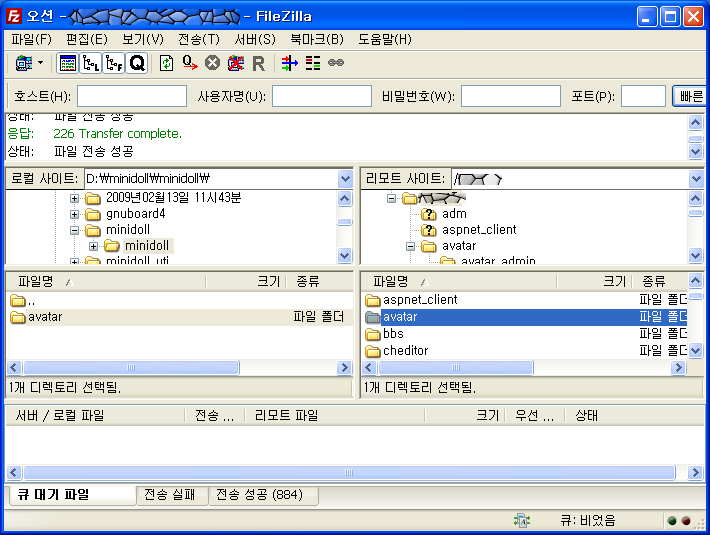Open the Site Manager icon
The image size is (710, 535).
coord(24,63)
